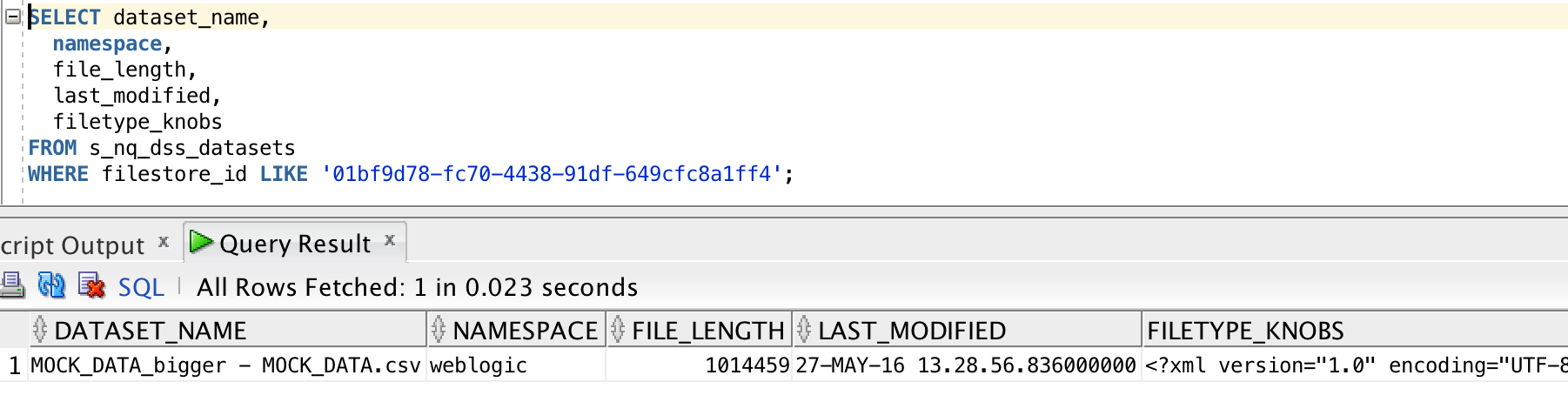This screenshot has width=1568, height=402.
Task: Click the green run icon on Query Result
Action: pyautogui.click(x=201, y=241)
